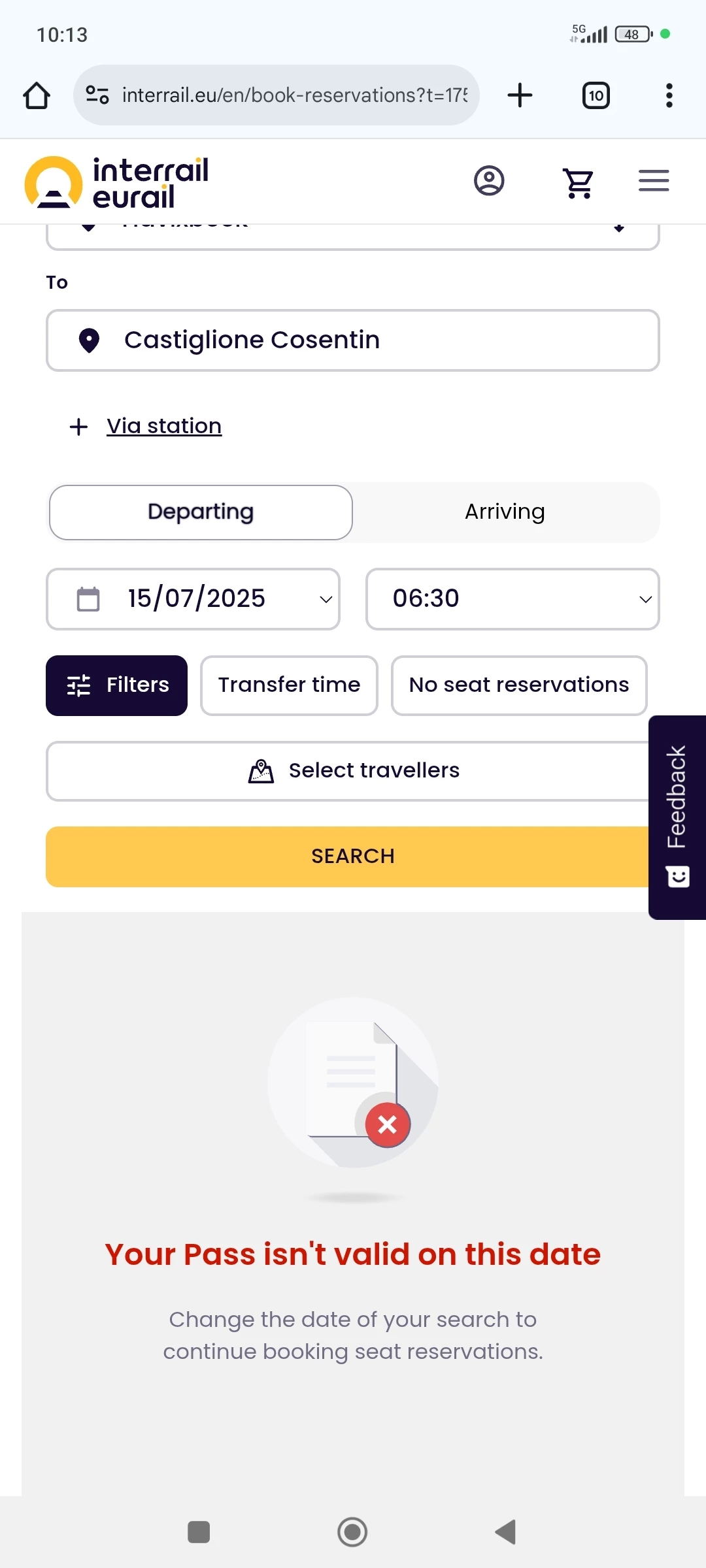The height and width of the screenshot is (1568, 706).
Task: Open the Select travellers picker
Action: tap(353, 771)
